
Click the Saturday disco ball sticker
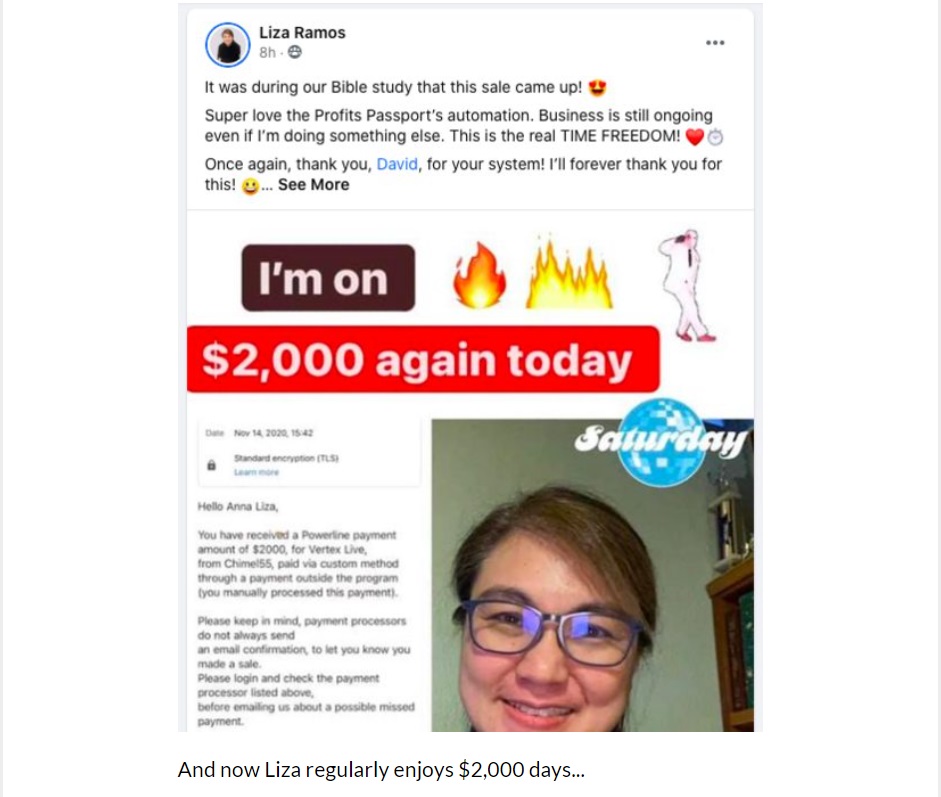(661, 442)
